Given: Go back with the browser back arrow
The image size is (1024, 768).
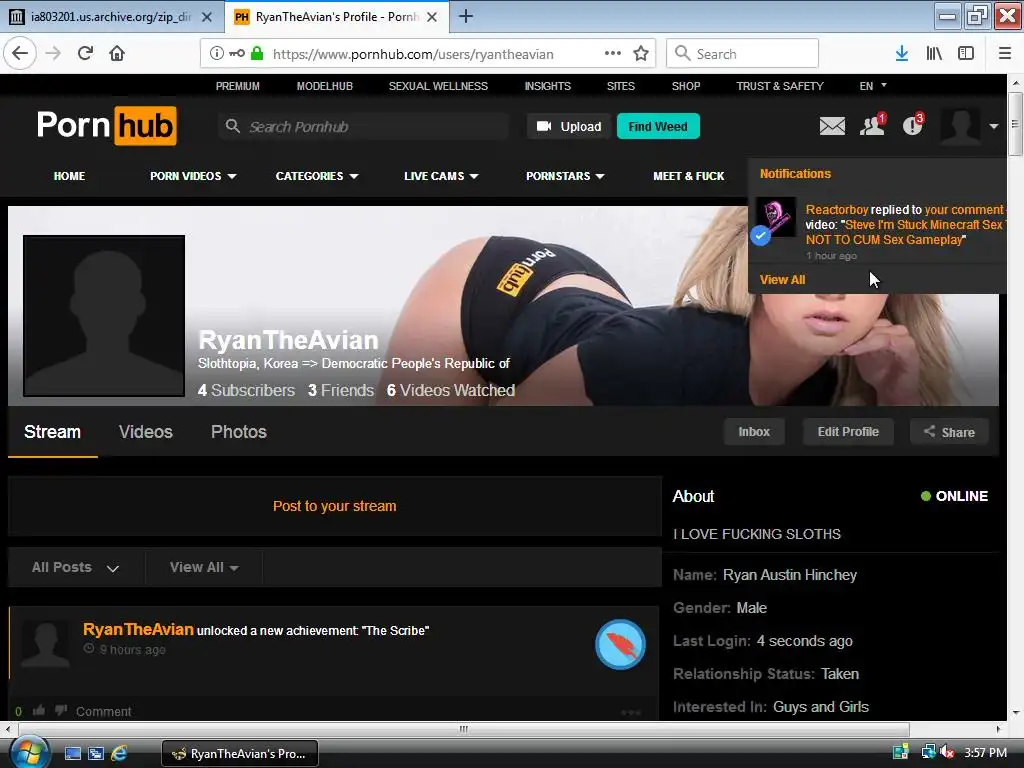Looking at the screenshot, I should coord(20,54).
